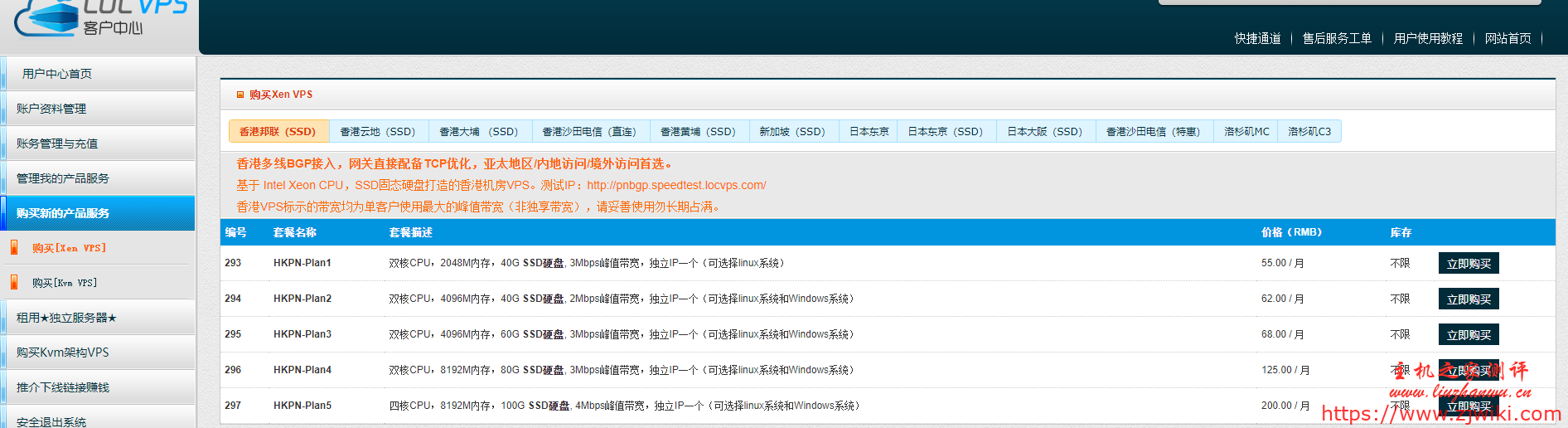Go to 账务管理与充值 in sidebar
Image resolution: width=1568 pixels, height=428 pixels.
click(57, 143)
